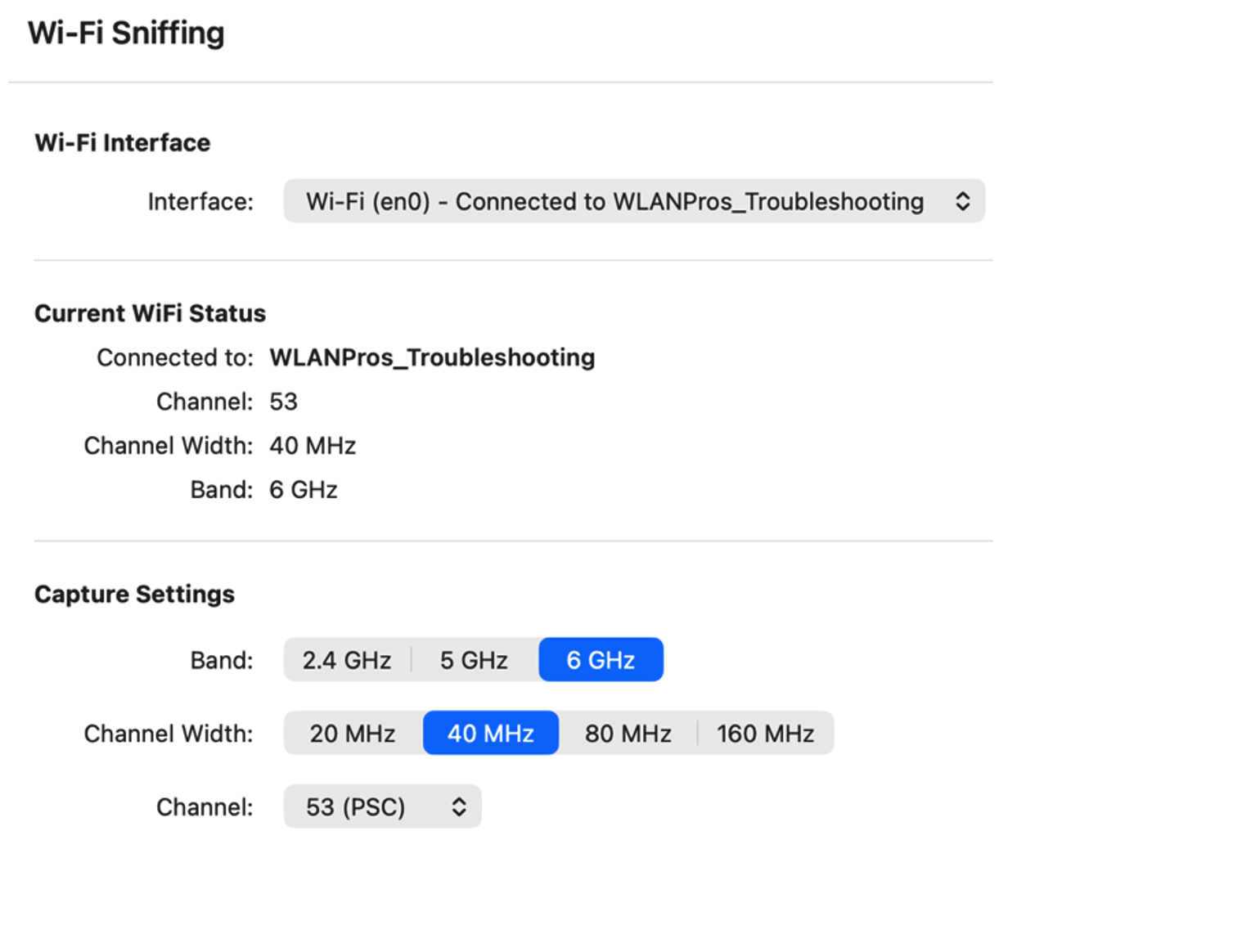Pick 80 MHz channel width

628,734
